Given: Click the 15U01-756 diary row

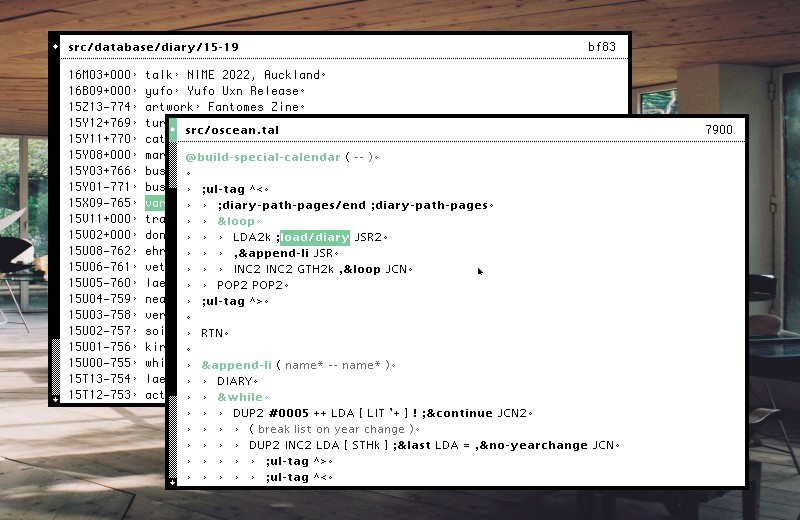Looking at the screenshot, I should 116,347.
